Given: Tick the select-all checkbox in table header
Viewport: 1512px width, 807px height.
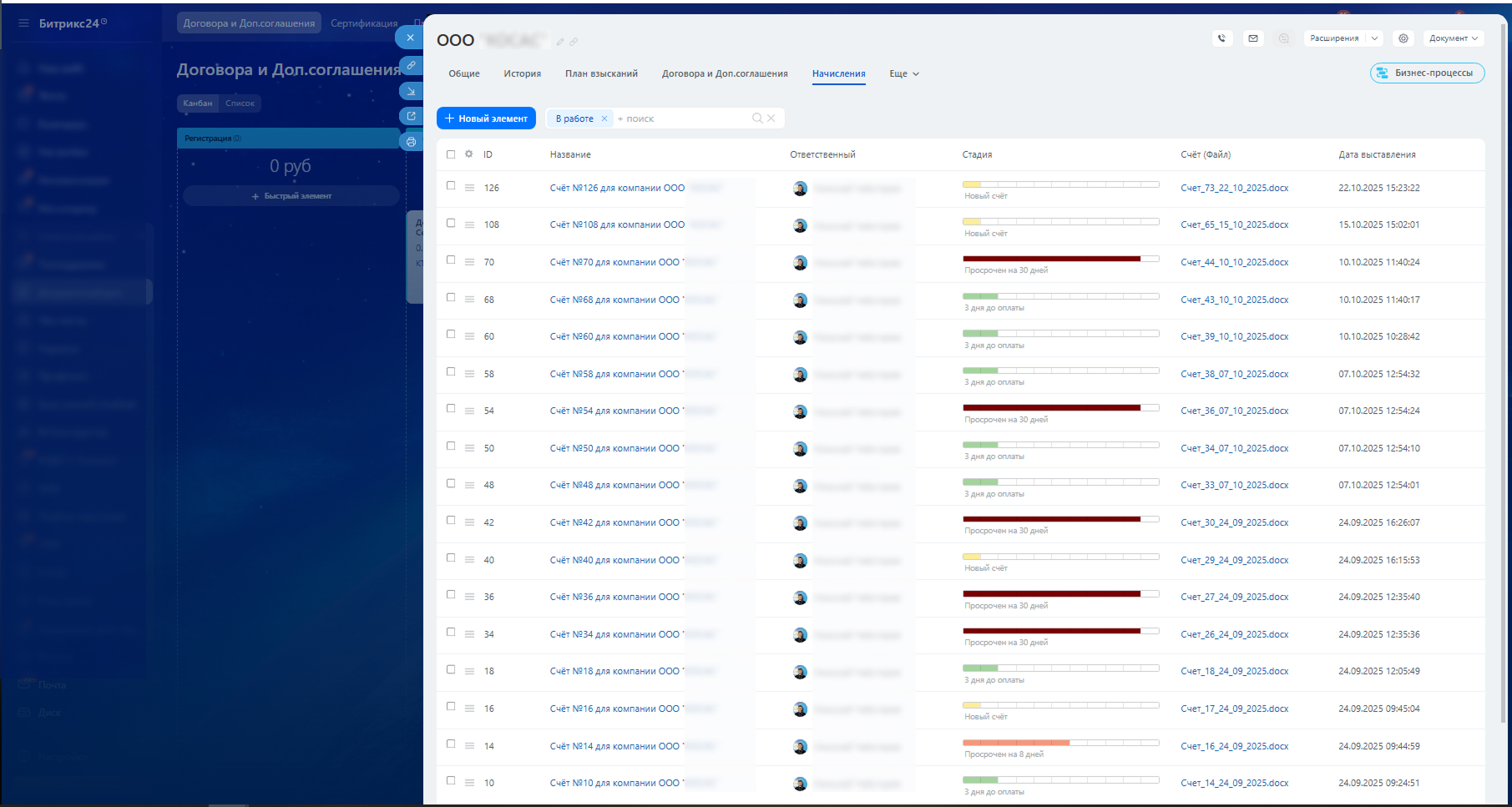Looking at the screenshot, I should [451, 154].
